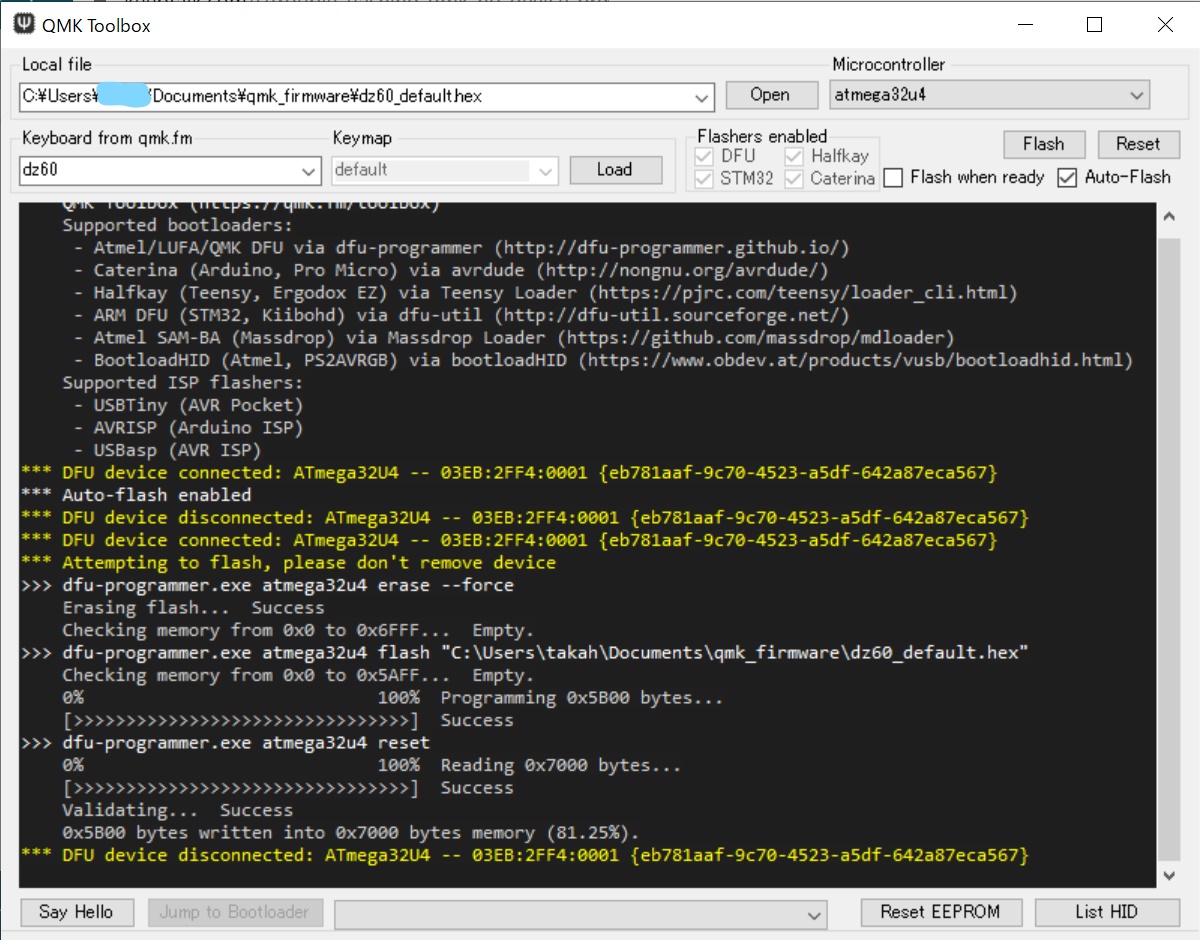Expand the HID device dropdown at bottom
Screen dimensions: 1200x940
click(816, 914)
